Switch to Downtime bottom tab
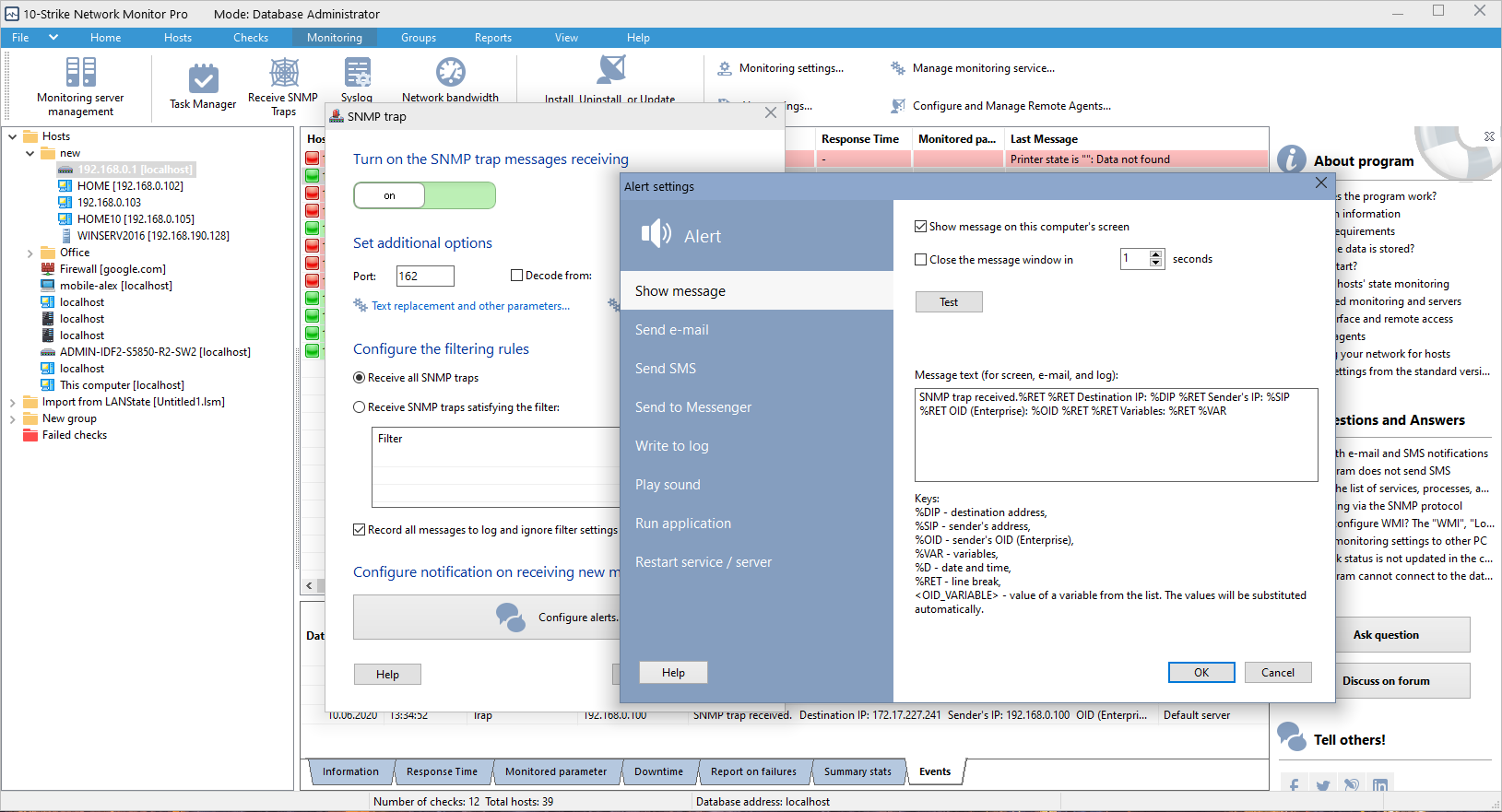The width and height of the screenshot is (1502, 812). coord(659,771)
